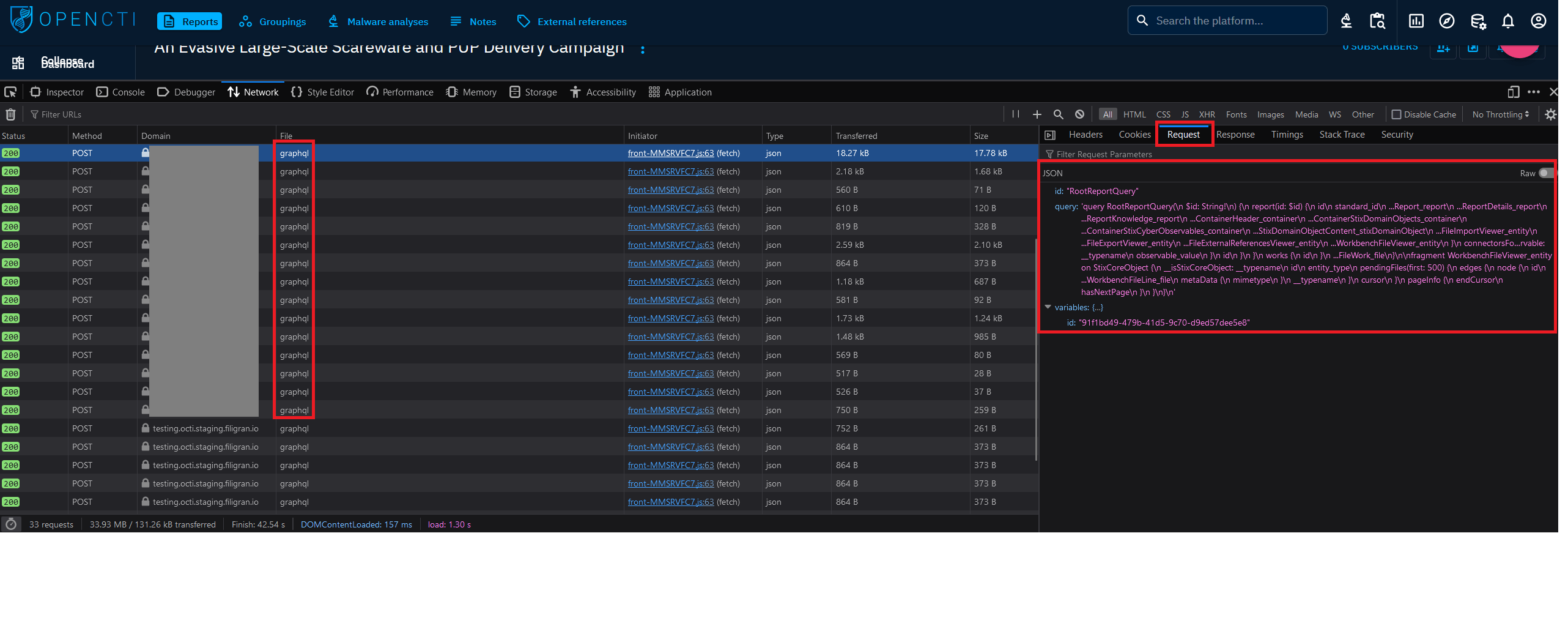1568x626 pixels.
Task: Toggle responsive design mode icon
Action: click(x=1514, y=92)
